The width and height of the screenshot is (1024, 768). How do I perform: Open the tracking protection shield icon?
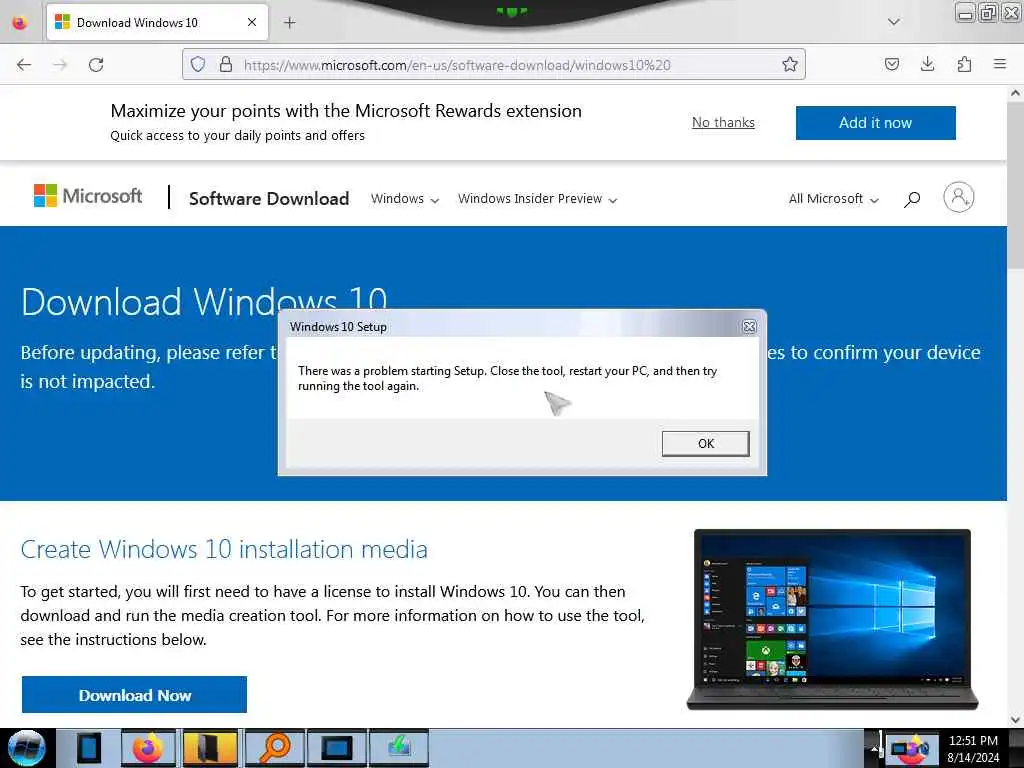pos(198,64)
